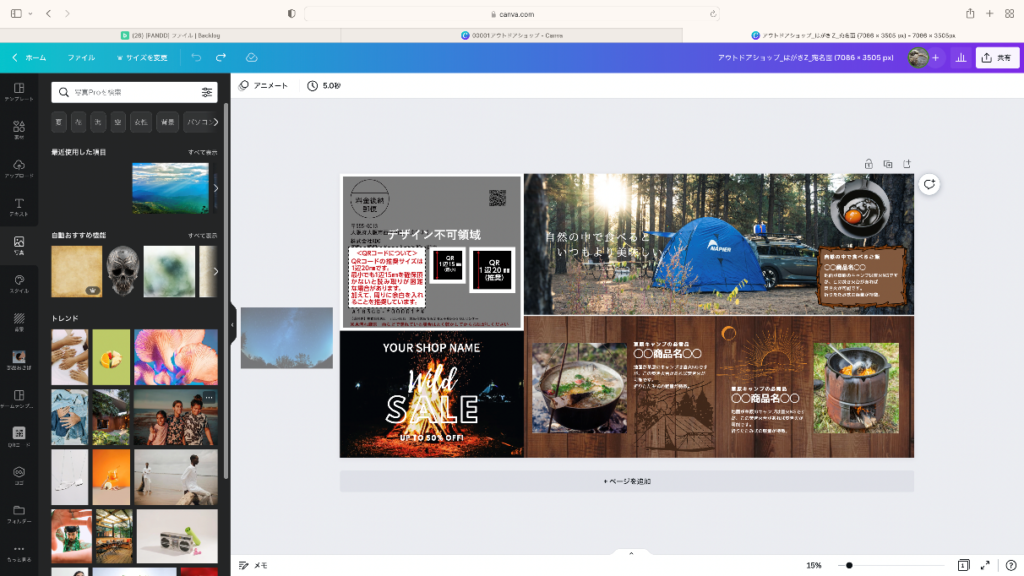The height and width of the screenshot is (576, 1024).
Task: Open the help question mark icon
Action: (1010, 566)
